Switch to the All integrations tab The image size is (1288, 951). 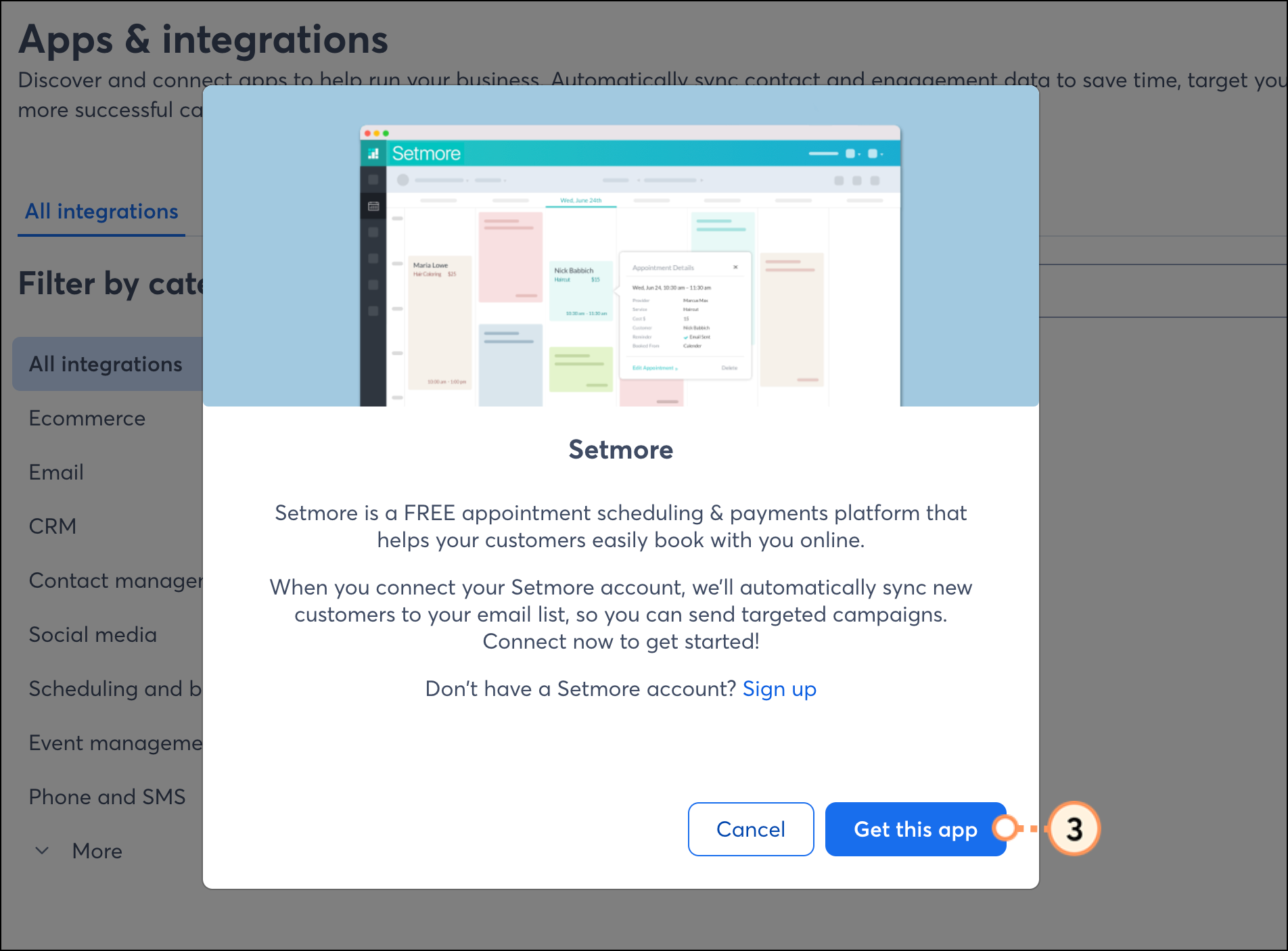click(101, 212)
